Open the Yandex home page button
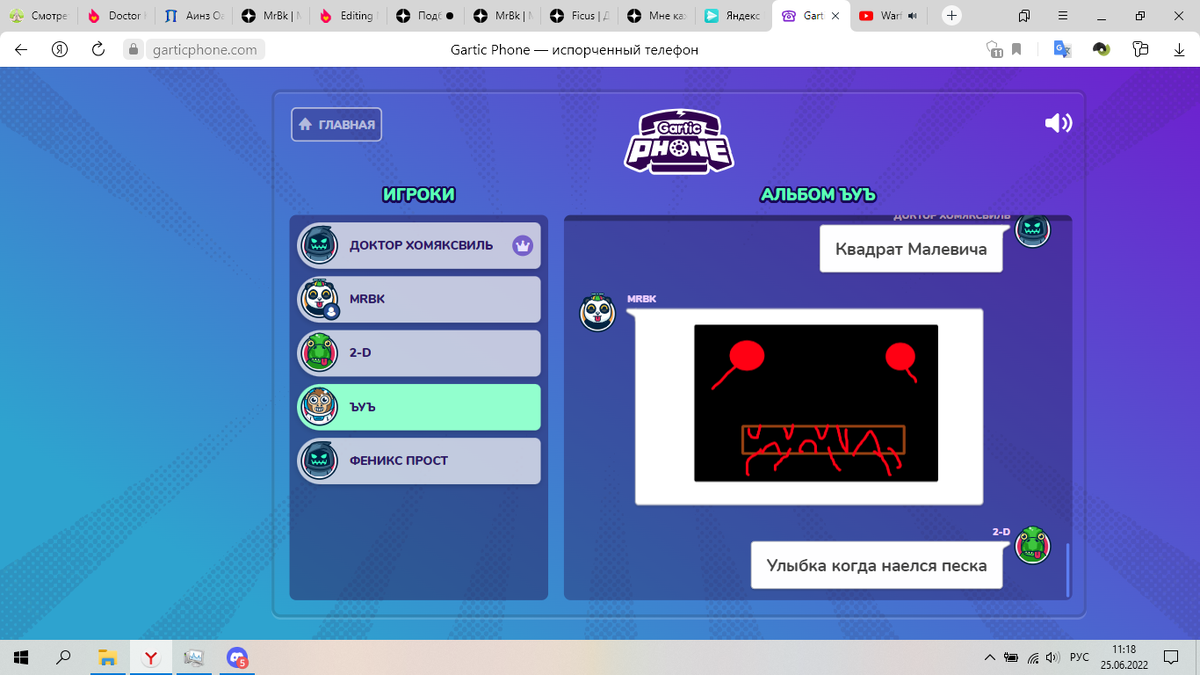The image size is (1200, 675). (x=60, y=49)
